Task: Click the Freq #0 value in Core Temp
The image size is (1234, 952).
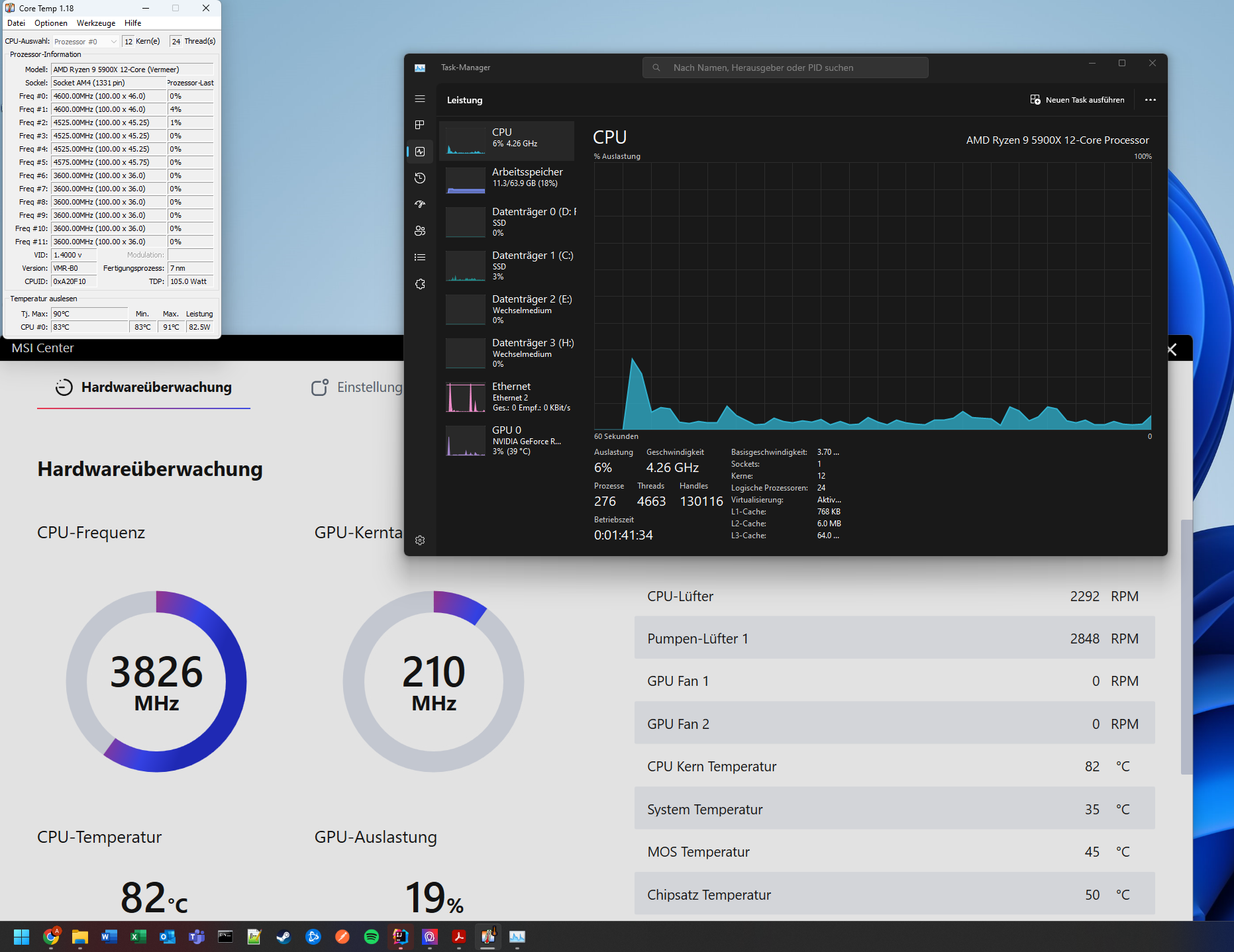Action: click(109, 96)
